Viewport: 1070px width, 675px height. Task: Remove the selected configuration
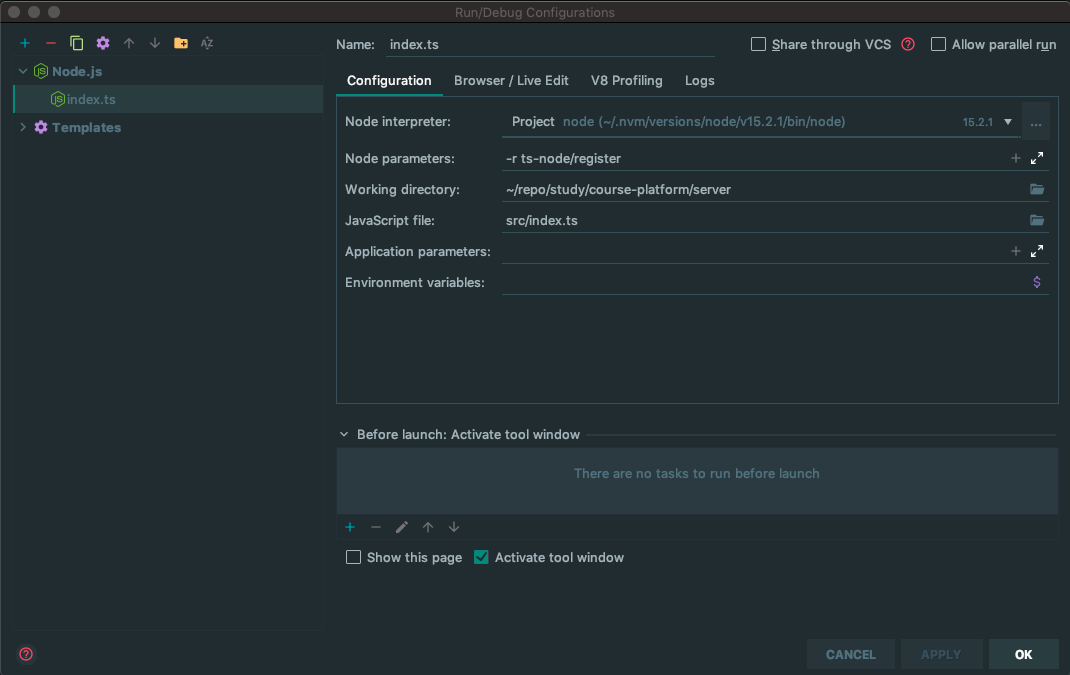pos(51,43)
